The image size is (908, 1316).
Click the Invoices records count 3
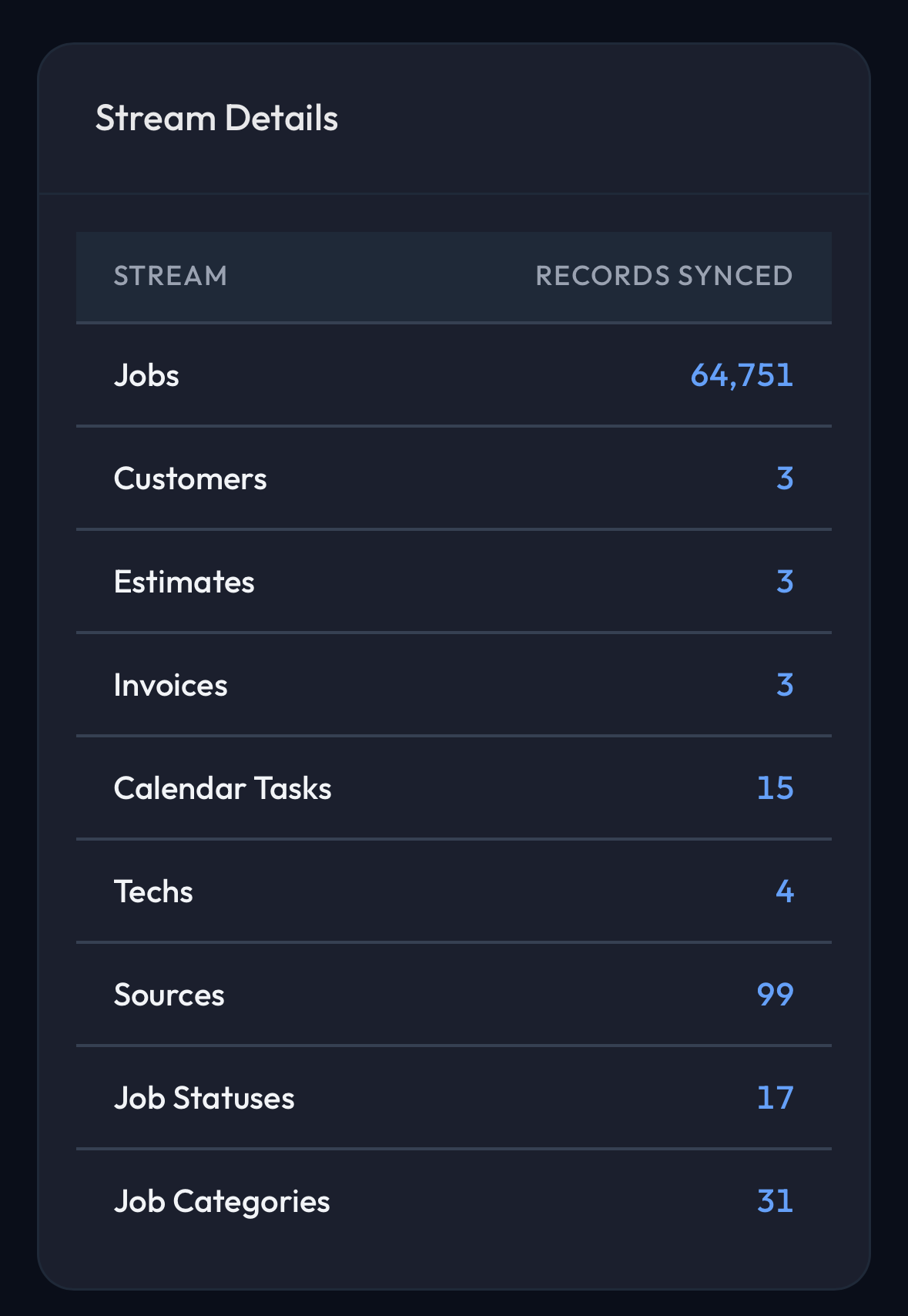tap(785, 685)
